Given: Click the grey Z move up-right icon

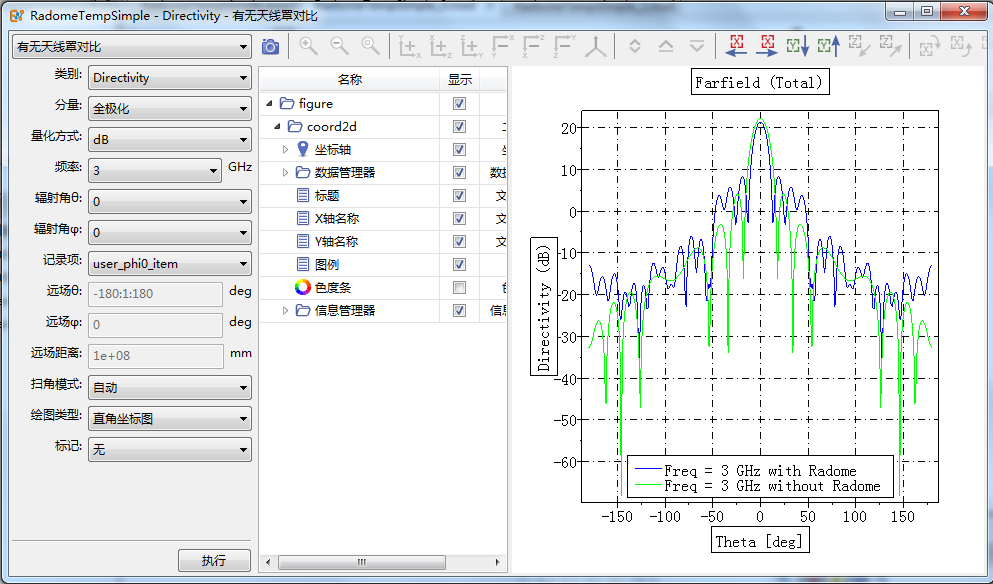Looking at the screenshot, I should coord(890,46).
